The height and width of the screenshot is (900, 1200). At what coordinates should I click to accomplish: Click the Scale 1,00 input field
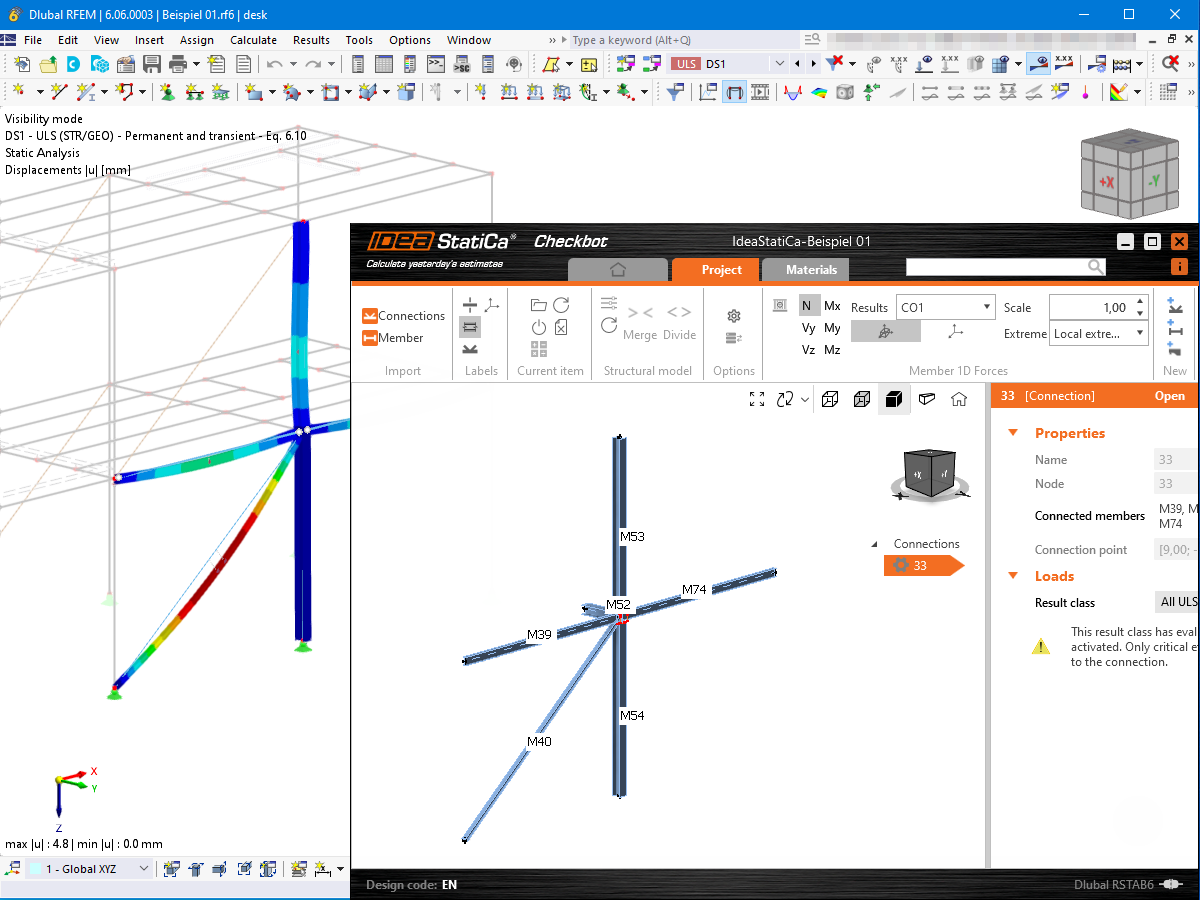[x=1091, y=307]
